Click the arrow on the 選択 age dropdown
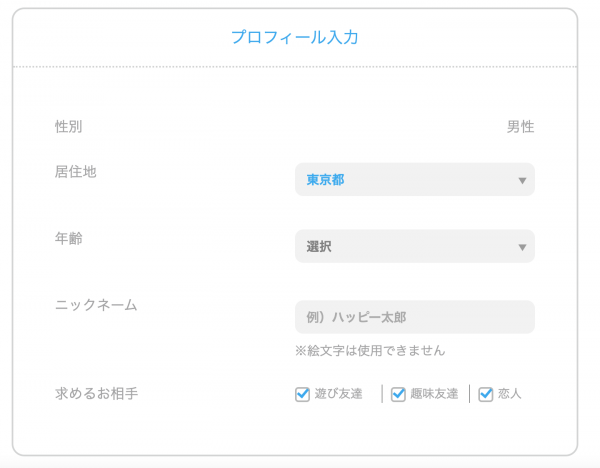 coord(522,248)
